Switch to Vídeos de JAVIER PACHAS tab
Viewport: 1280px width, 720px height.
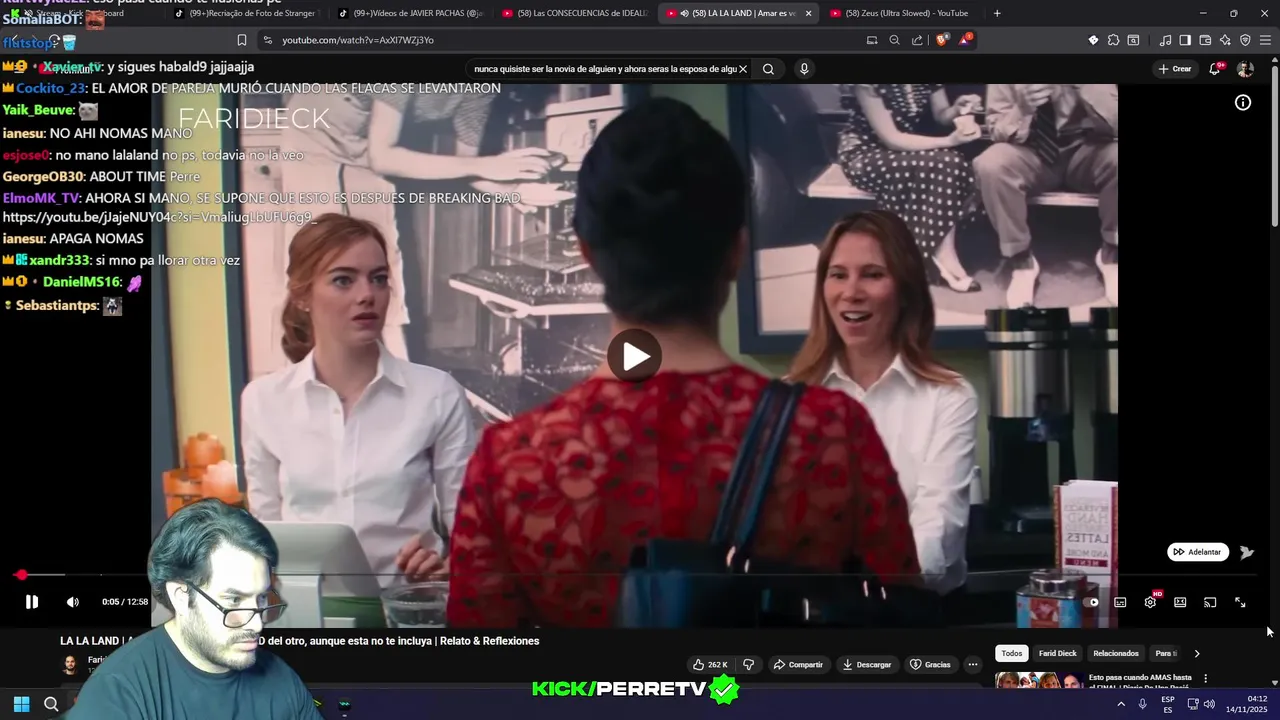[410, 13]
